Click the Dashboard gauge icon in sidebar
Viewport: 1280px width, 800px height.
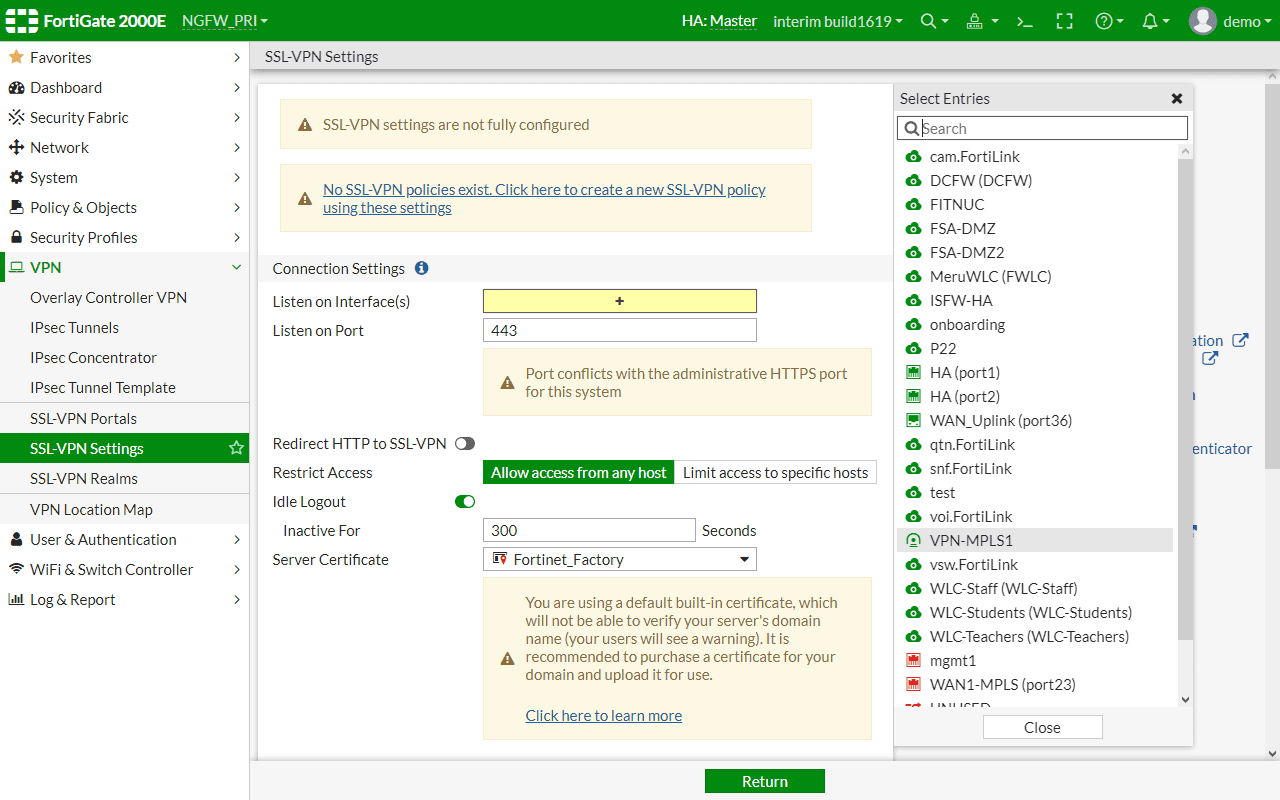16,87
